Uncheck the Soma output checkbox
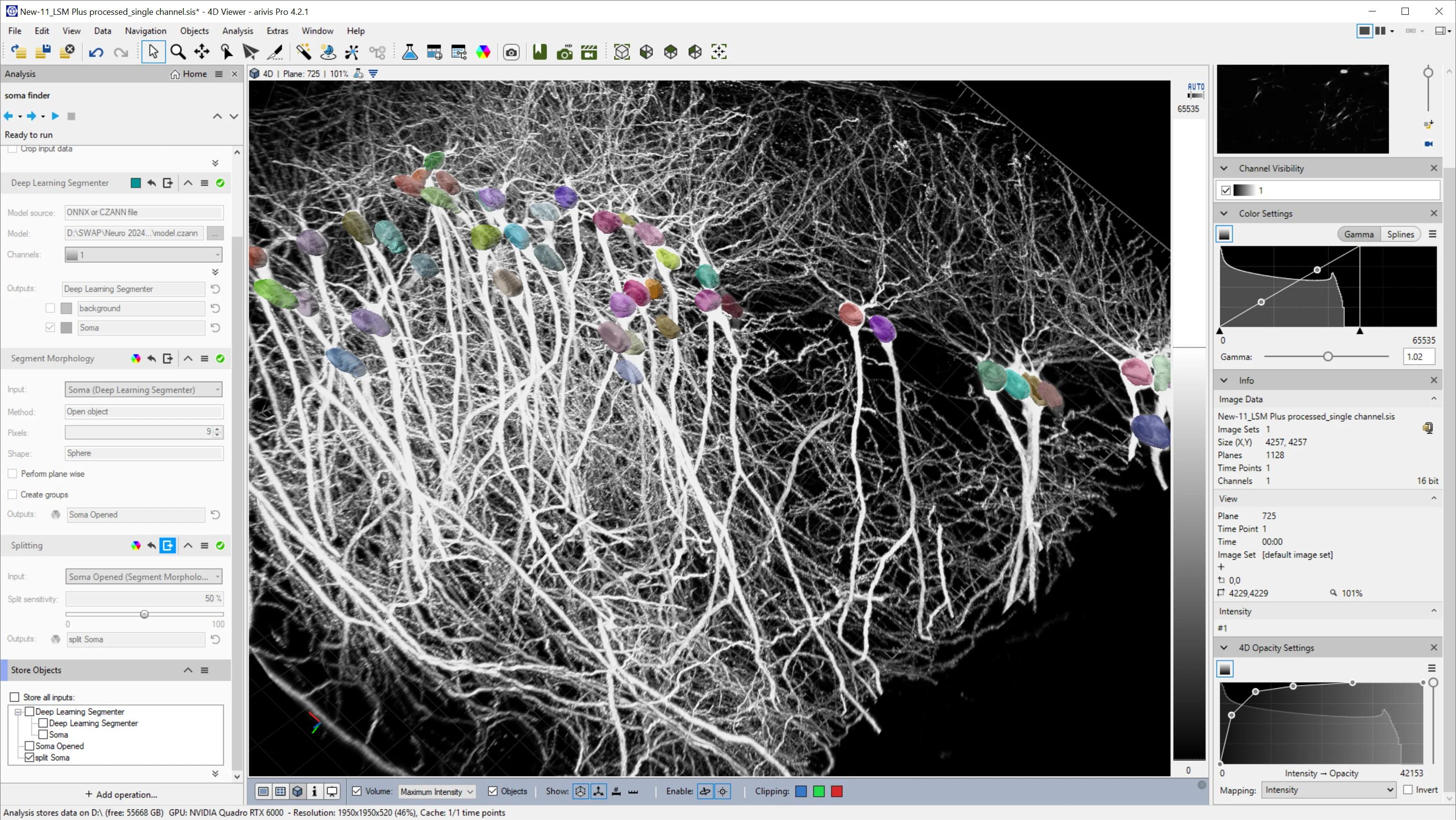 (x=50, y=328)
